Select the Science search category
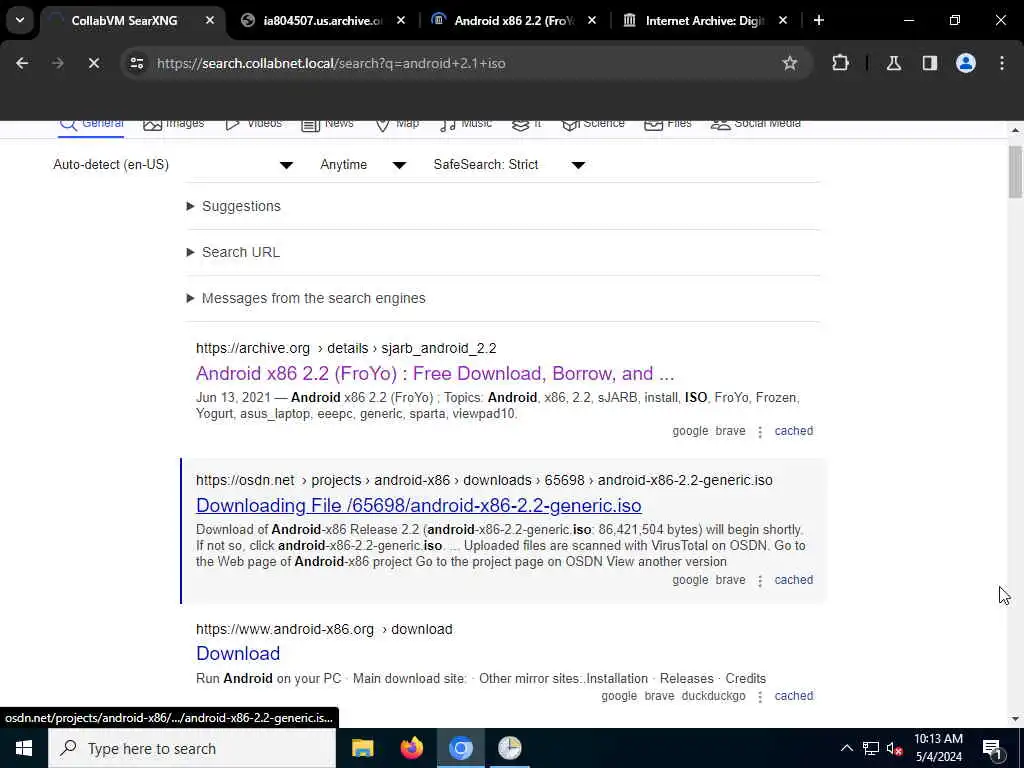Screen dimensions: 1024x768 [x=593, y=124]
